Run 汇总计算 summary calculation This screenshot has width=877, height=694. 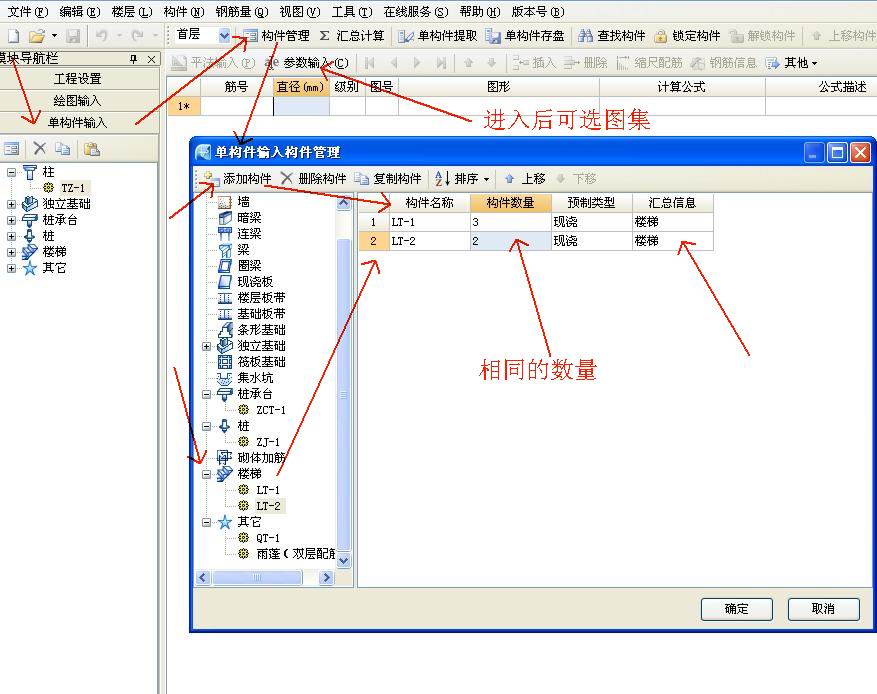coord(352,36)
